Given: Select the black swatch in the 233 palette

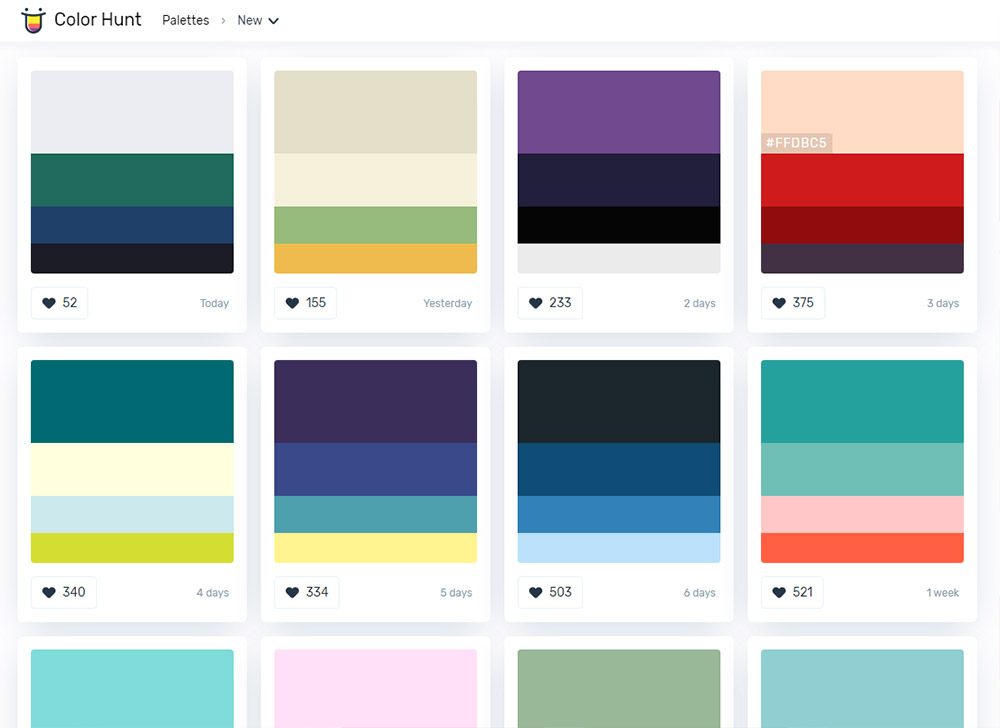Looking at the screenshot, I should click(619, 225).
